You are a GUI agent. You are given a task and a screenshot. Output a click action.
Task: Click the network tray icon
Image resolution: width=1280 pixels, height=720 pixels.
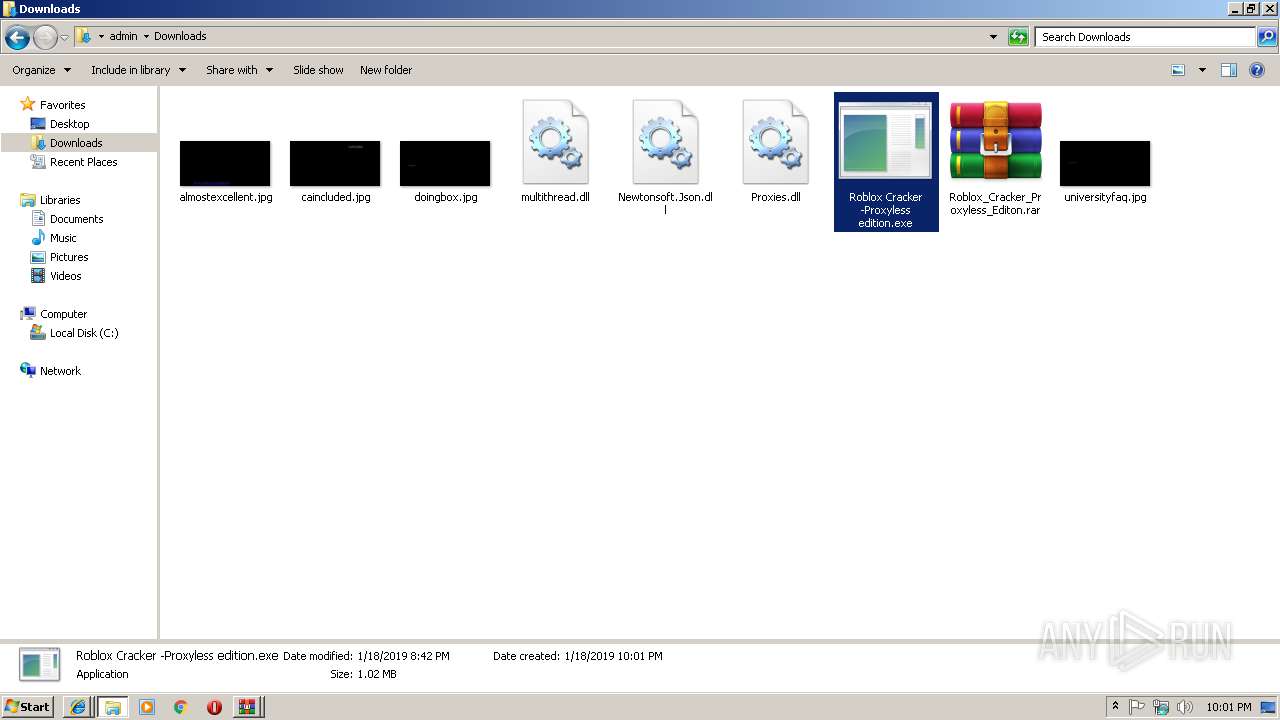(x=1161, y=707)
